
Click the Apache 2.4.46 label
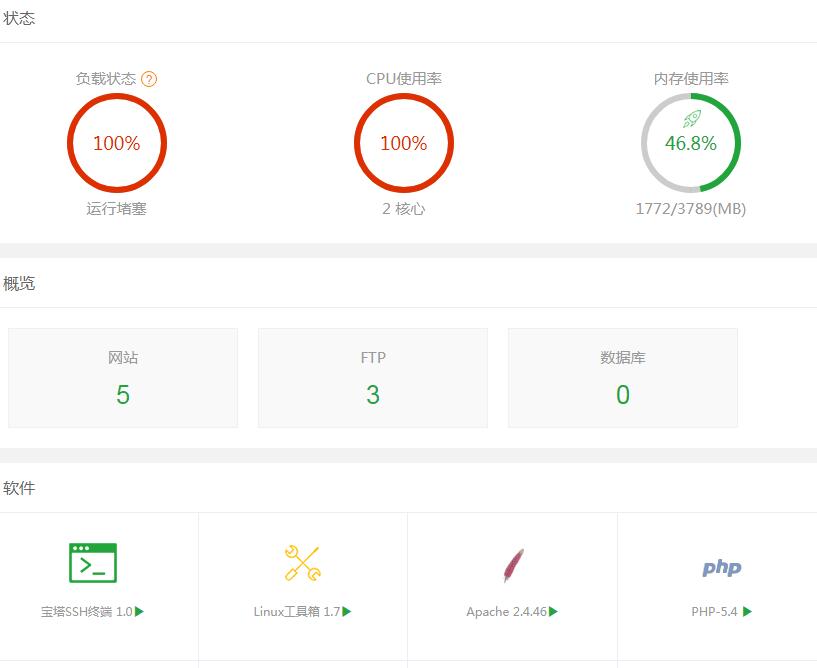[x=506, y=612]
